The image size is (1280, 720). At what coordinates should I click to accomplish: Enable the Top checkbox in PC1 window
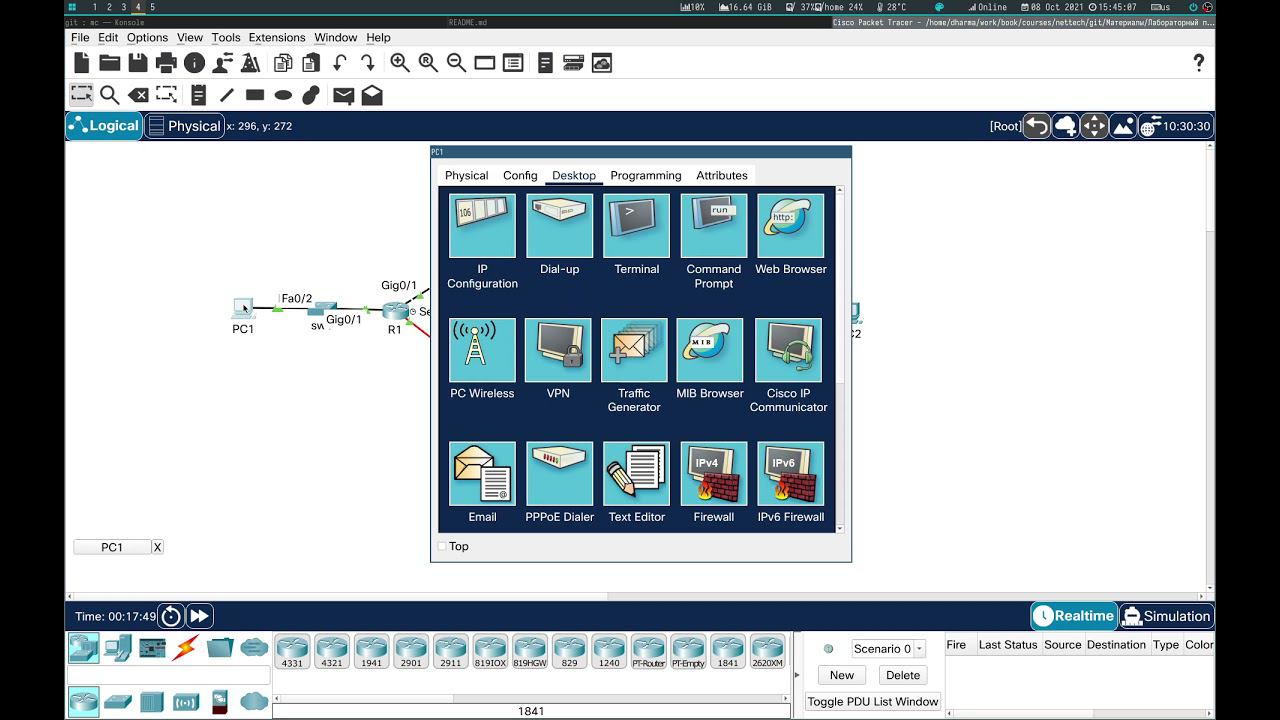point(442,546)
